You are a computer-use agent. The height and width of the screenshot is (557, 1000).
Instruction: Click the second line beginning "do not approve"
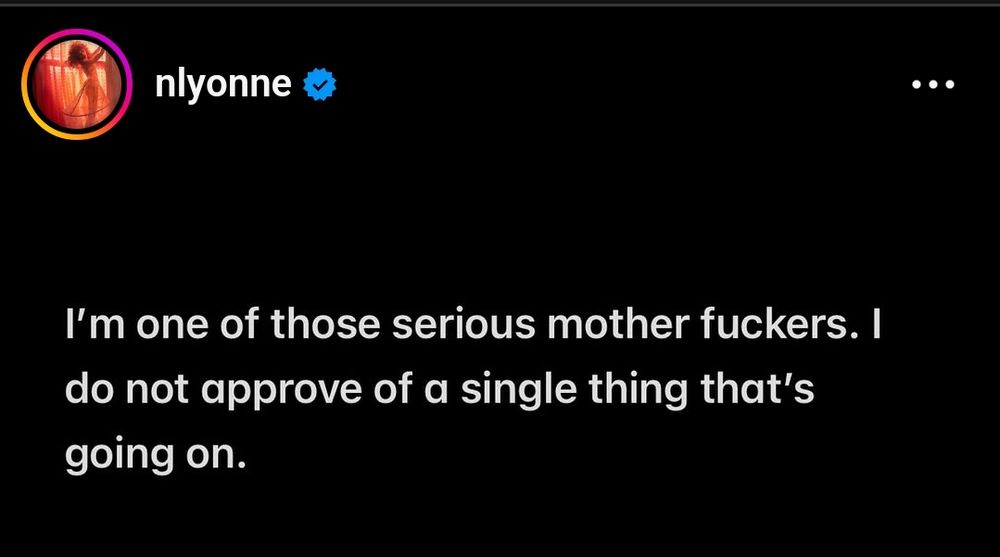coord(440,390)
